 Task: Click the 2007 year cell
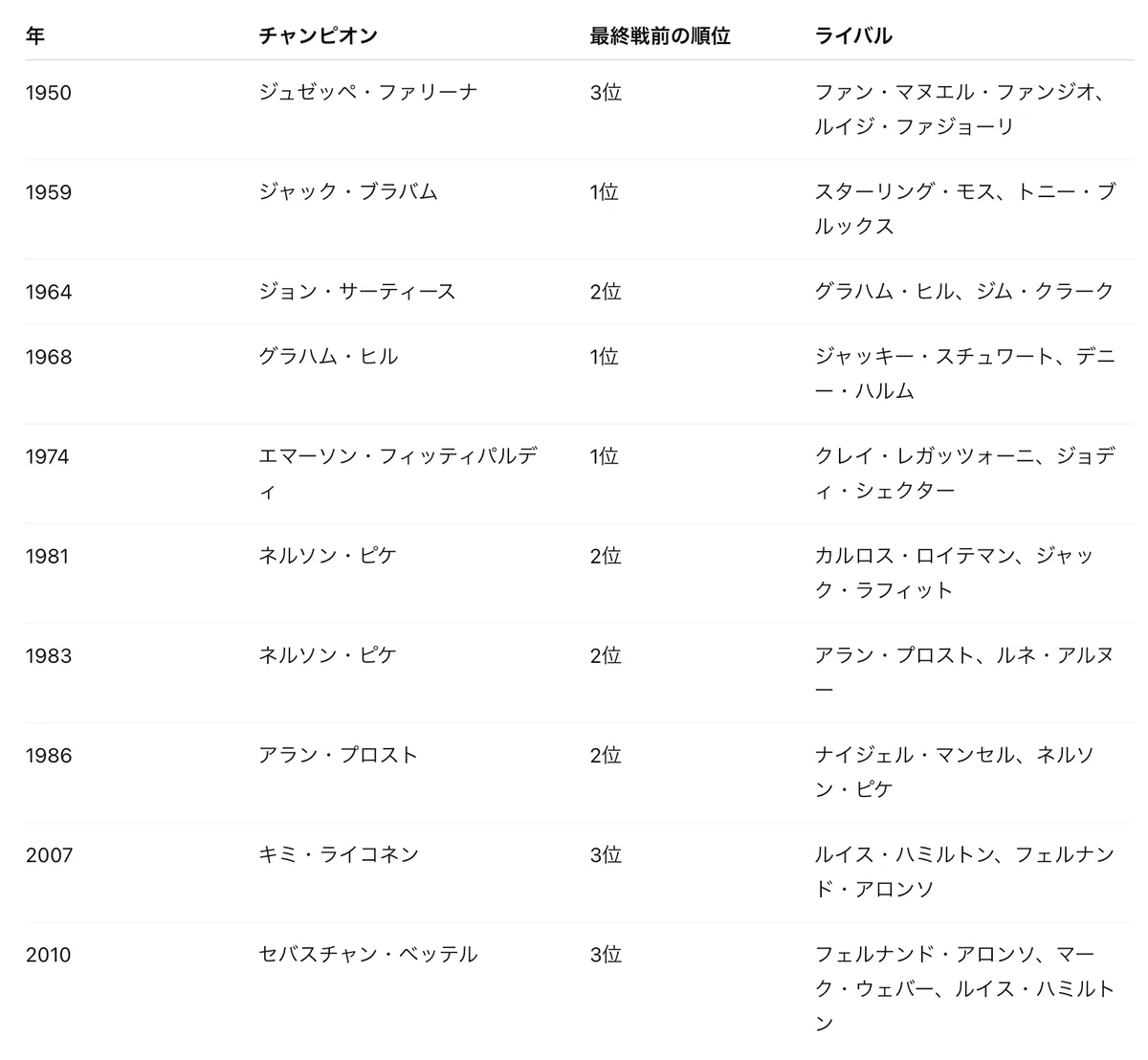click(x=50, y=854)
